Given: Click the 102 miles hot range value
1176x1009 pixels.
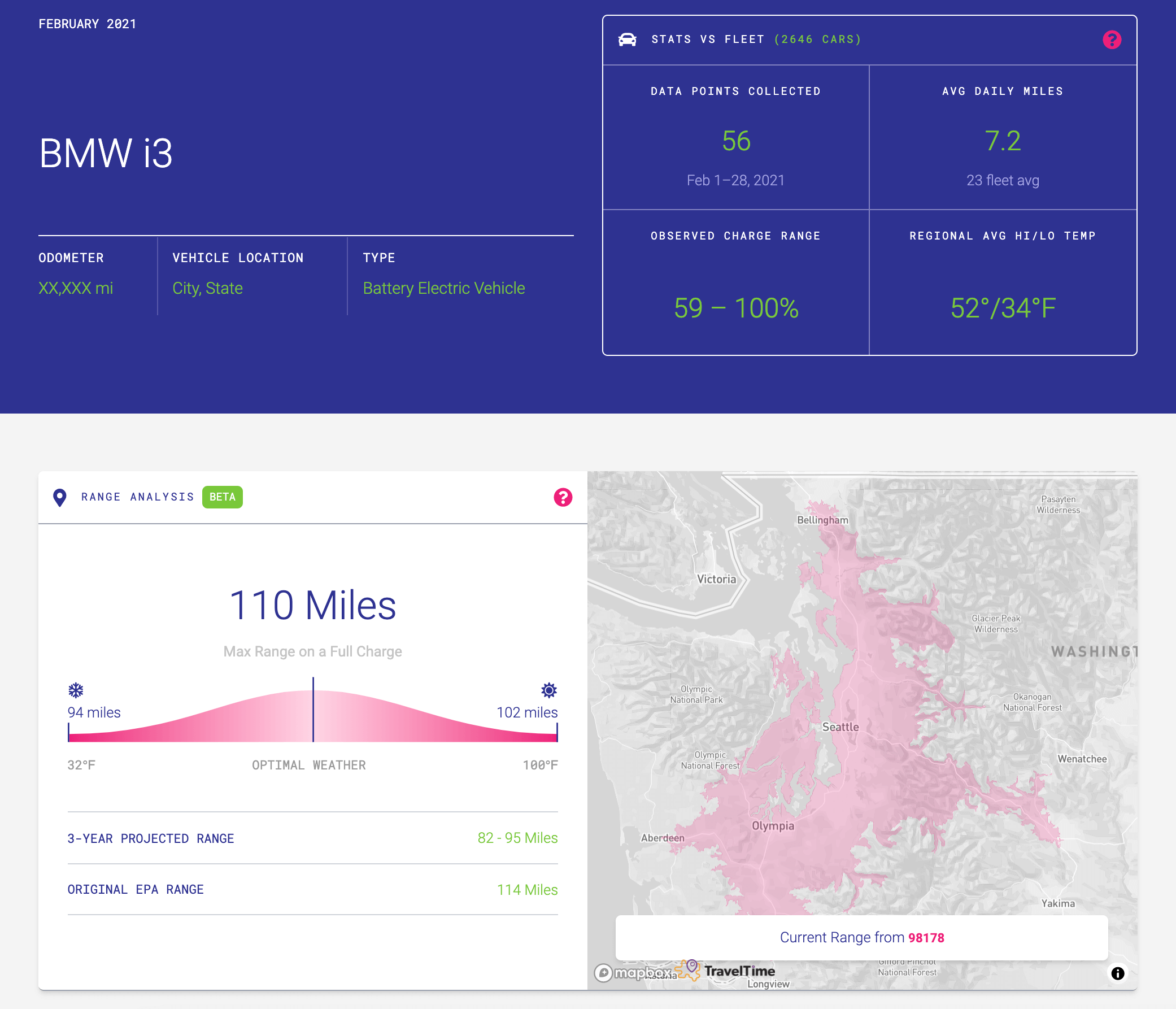Looking at the screenshot, I should [x=527, y=712].
